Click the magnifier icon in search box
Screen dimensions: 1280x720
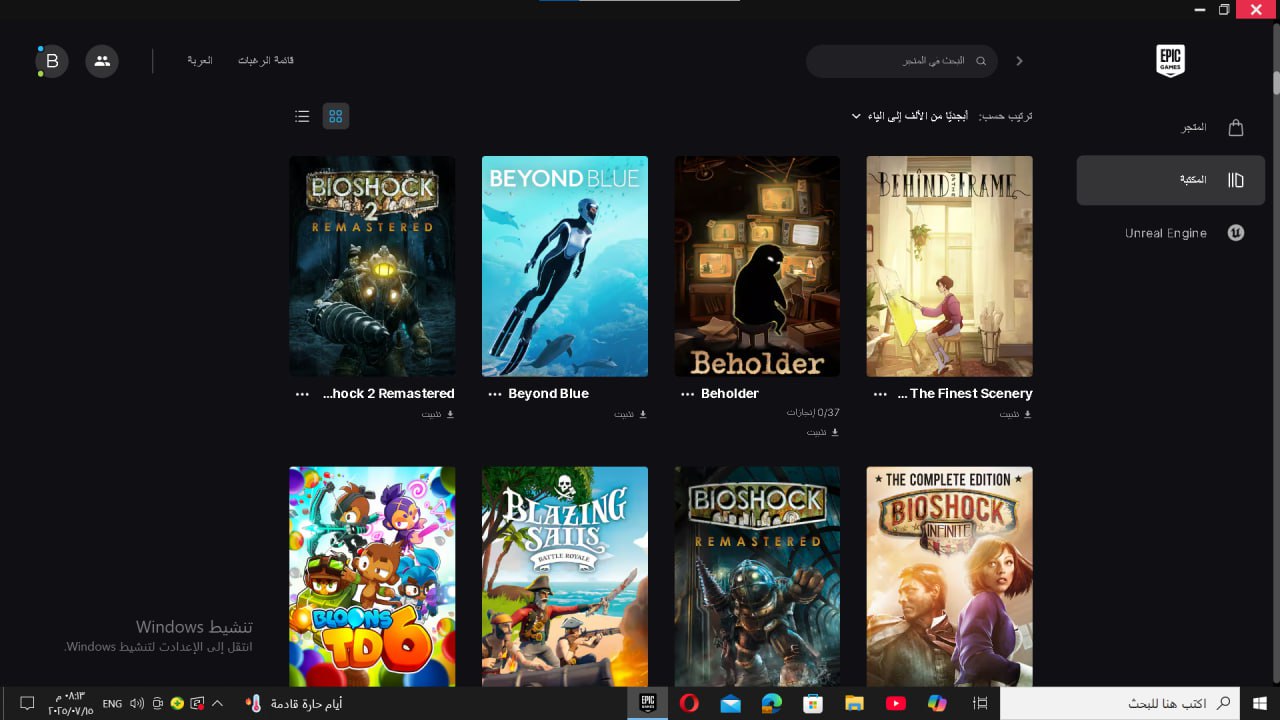(x=981, y=61)
